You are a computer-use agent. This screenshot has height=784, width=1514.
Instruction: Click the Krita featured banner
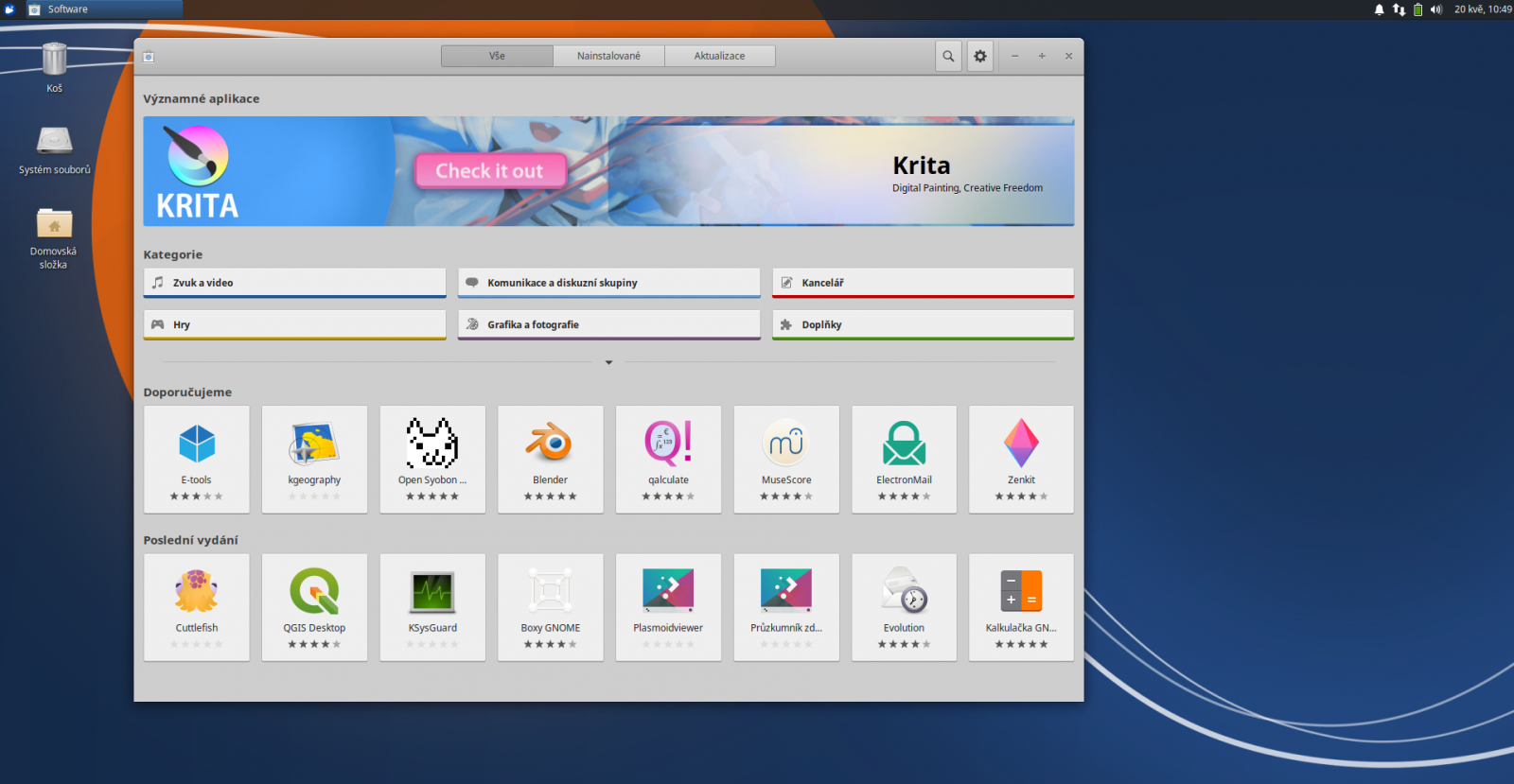pyautogui.click(x=608, y=171)
